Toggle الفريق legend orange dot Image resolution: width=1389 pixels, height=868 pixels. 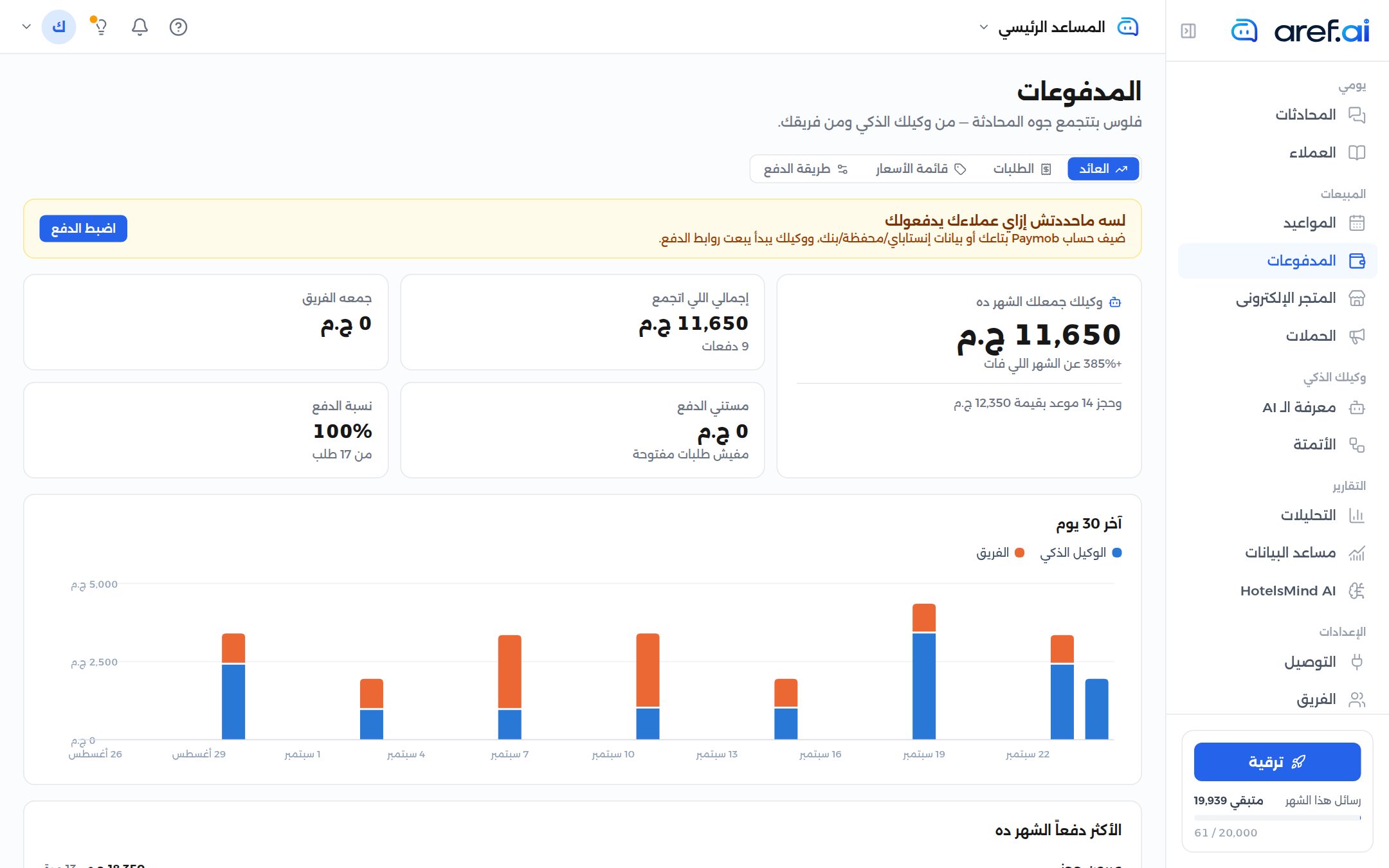tap(1019, 553)
